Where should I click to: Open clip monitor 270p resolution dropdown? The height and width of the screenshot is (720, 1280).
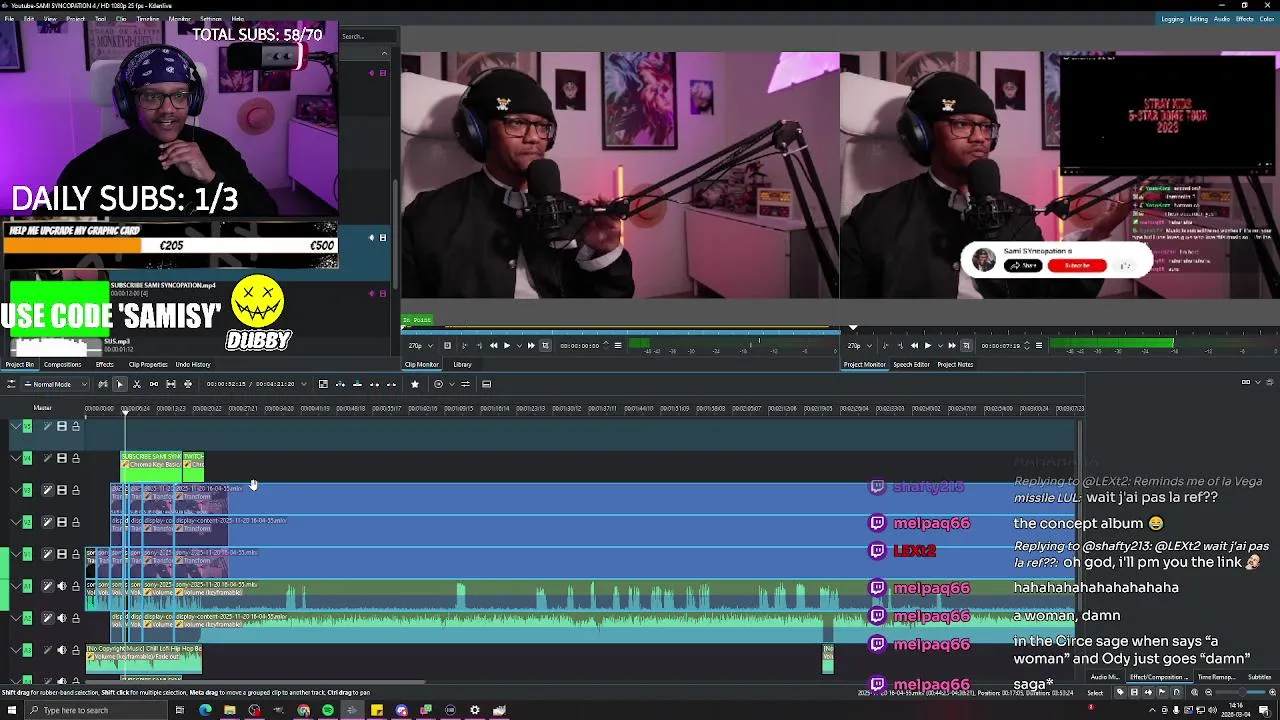[x=420, y=346]
